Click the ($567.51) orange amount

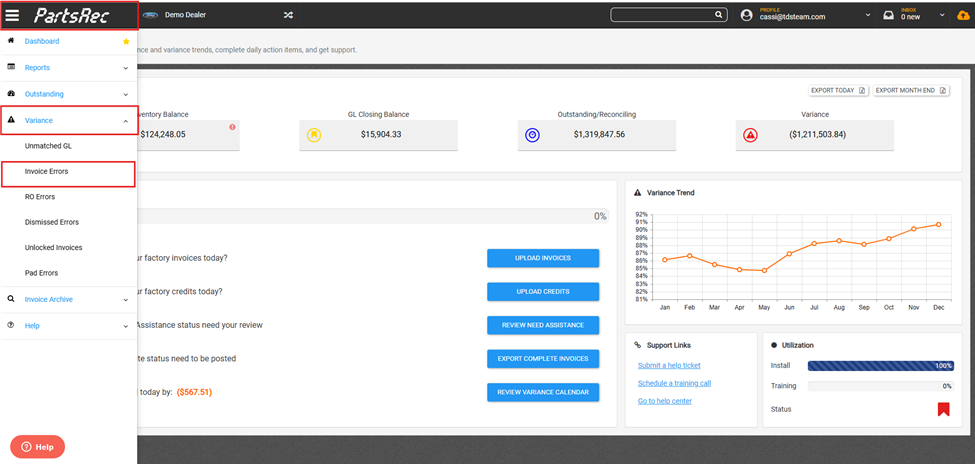[196, 392]
